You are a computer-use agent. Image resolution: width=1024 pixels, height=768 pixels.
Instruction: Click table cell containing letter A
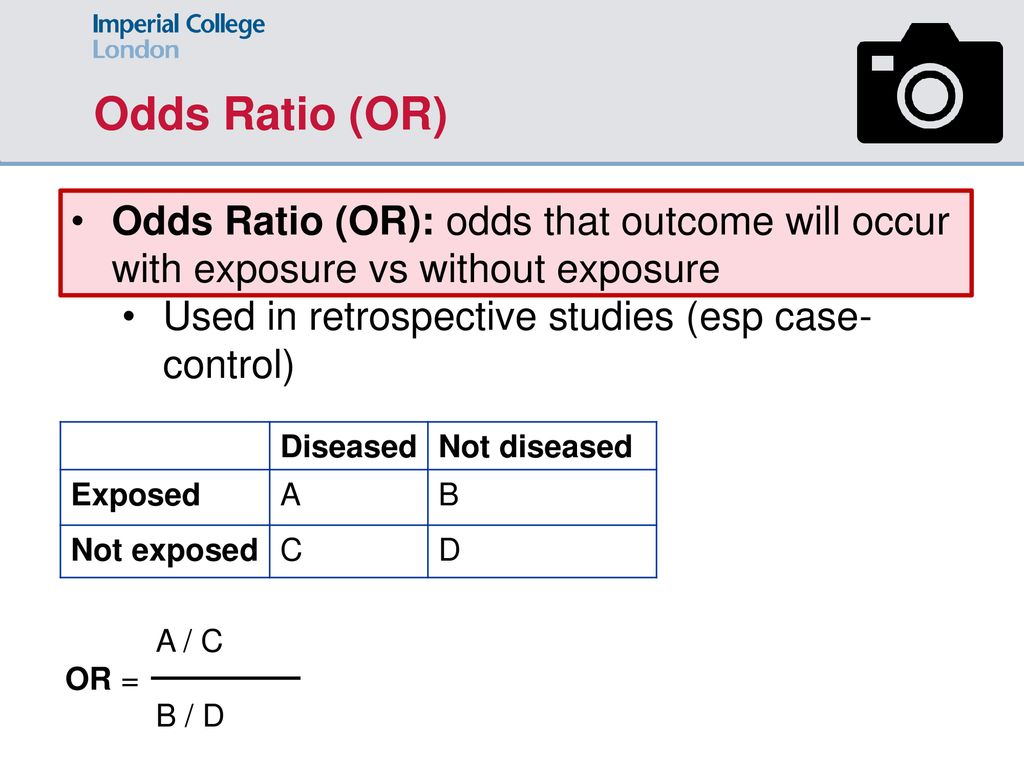click(x=349, y=497)
